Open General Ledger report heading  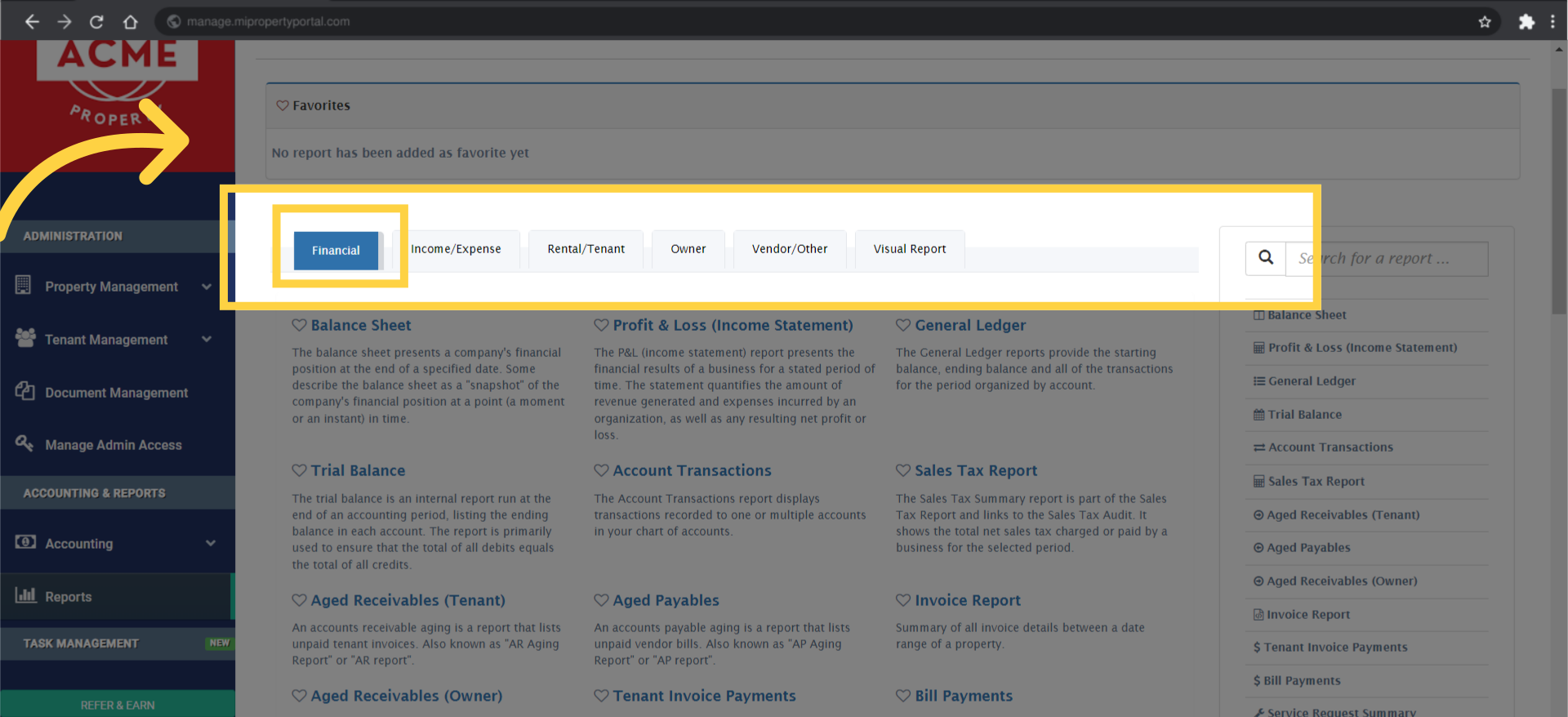point(970,325)
